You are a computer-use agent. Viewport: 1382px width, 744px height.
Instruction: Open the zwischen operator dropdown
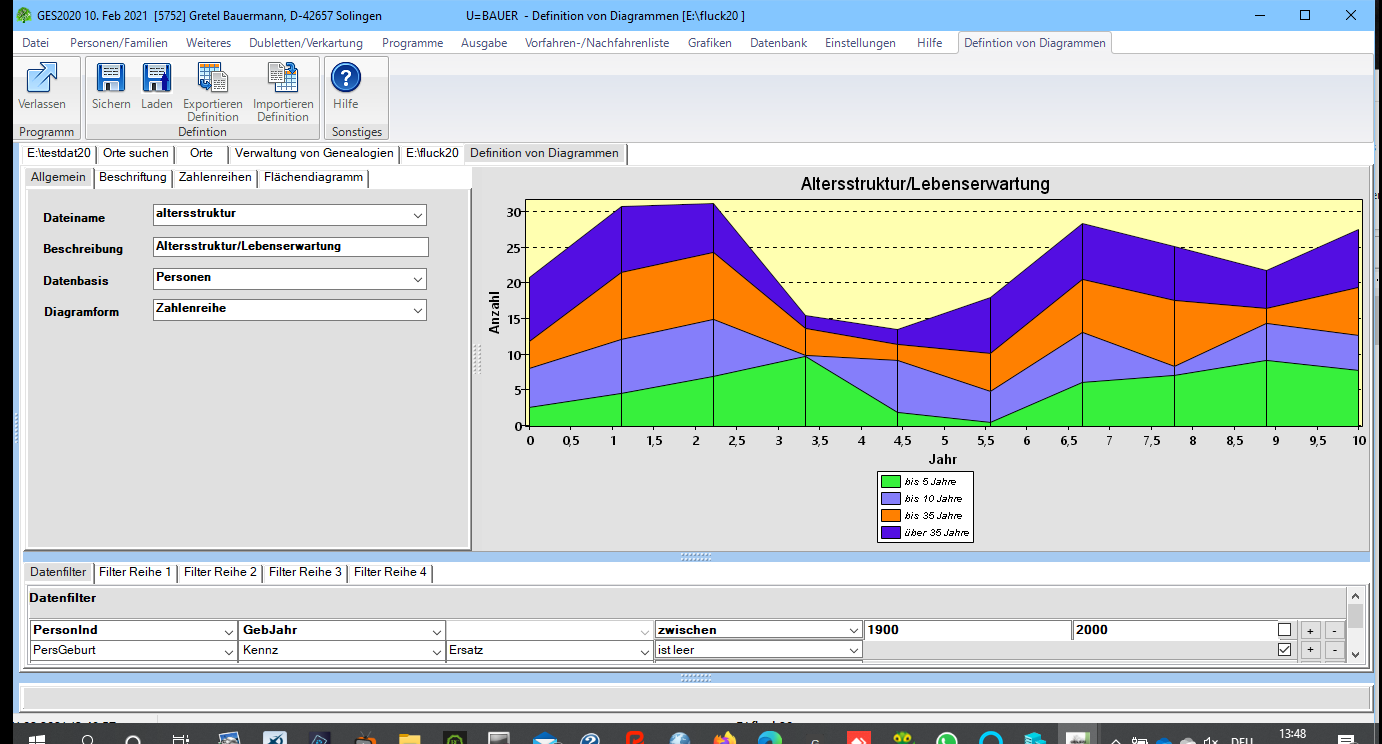point(853,631)
